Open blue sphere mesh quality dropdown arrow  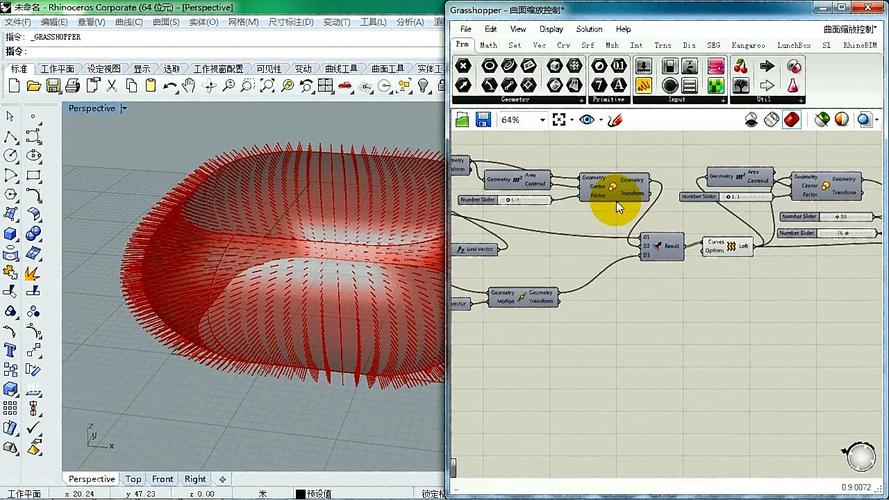point(877,120)
